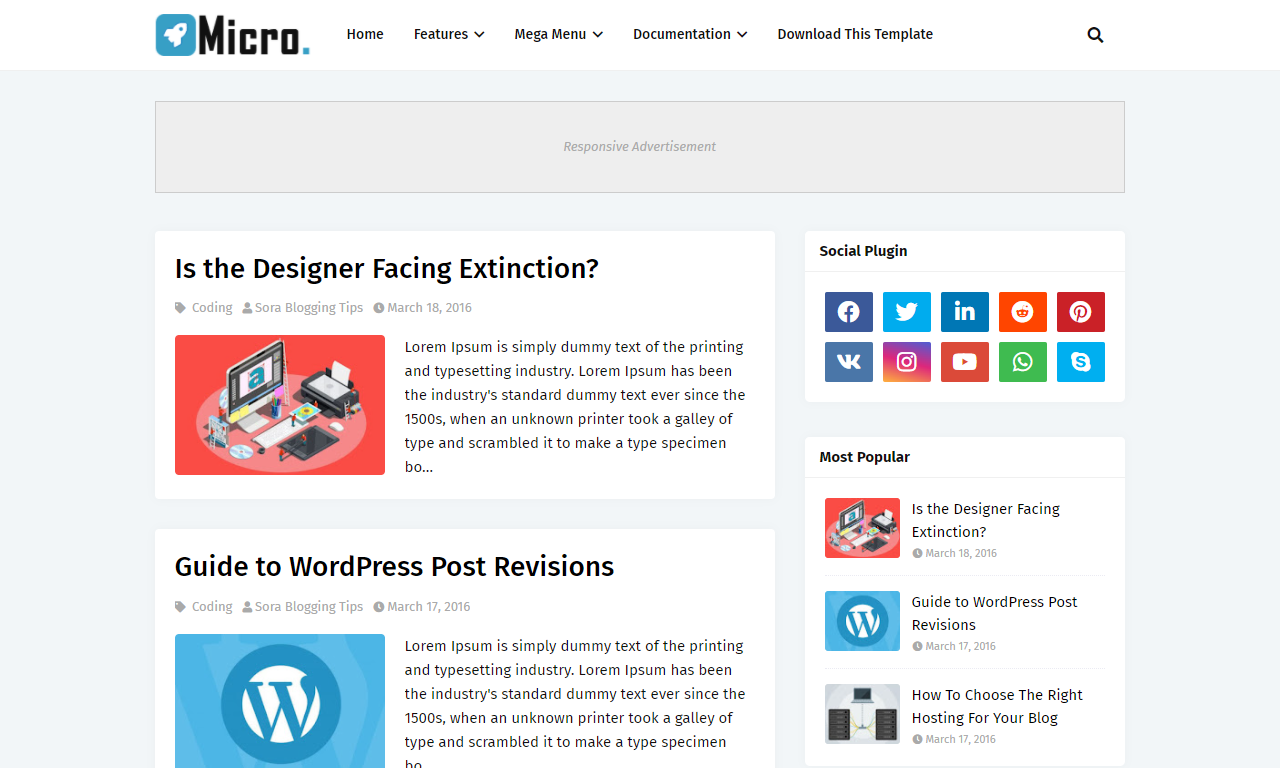The image size is (1280, 768).
Task: Open the large WordPress logo post thumbnail
Action: [280, 701]
